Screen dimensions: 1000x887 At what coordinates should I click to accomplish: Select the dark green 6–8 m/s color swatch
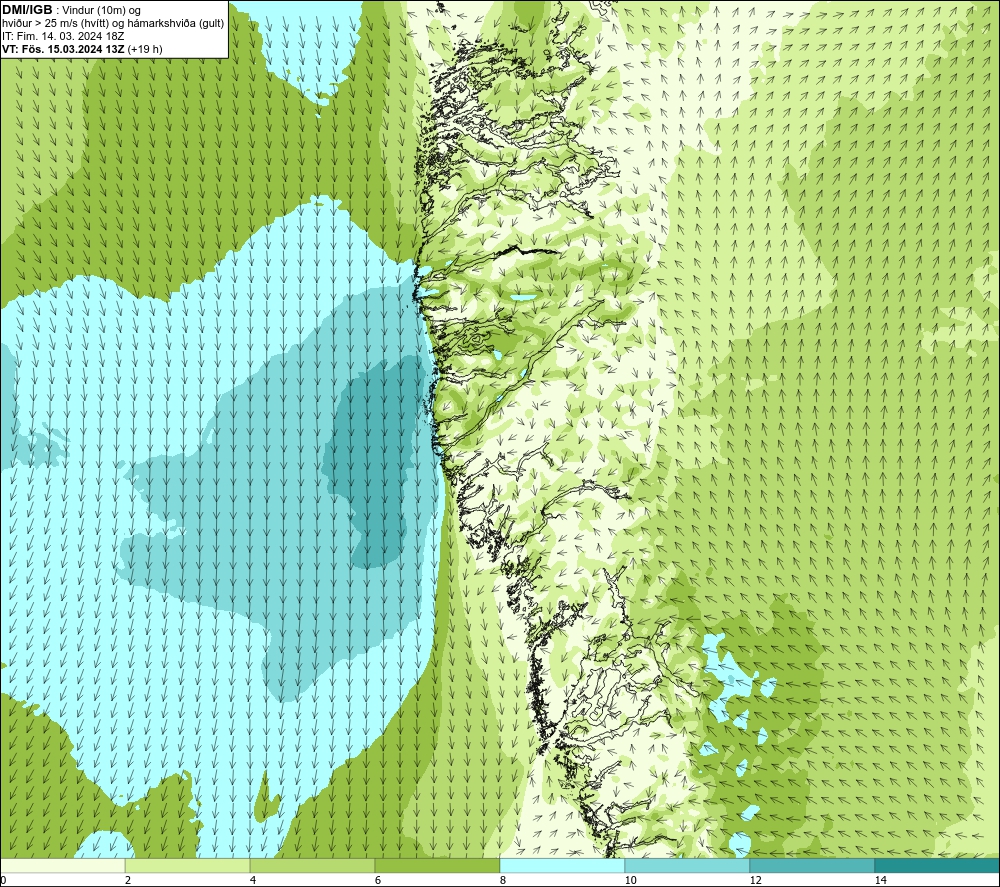click(x=438, y=865)
